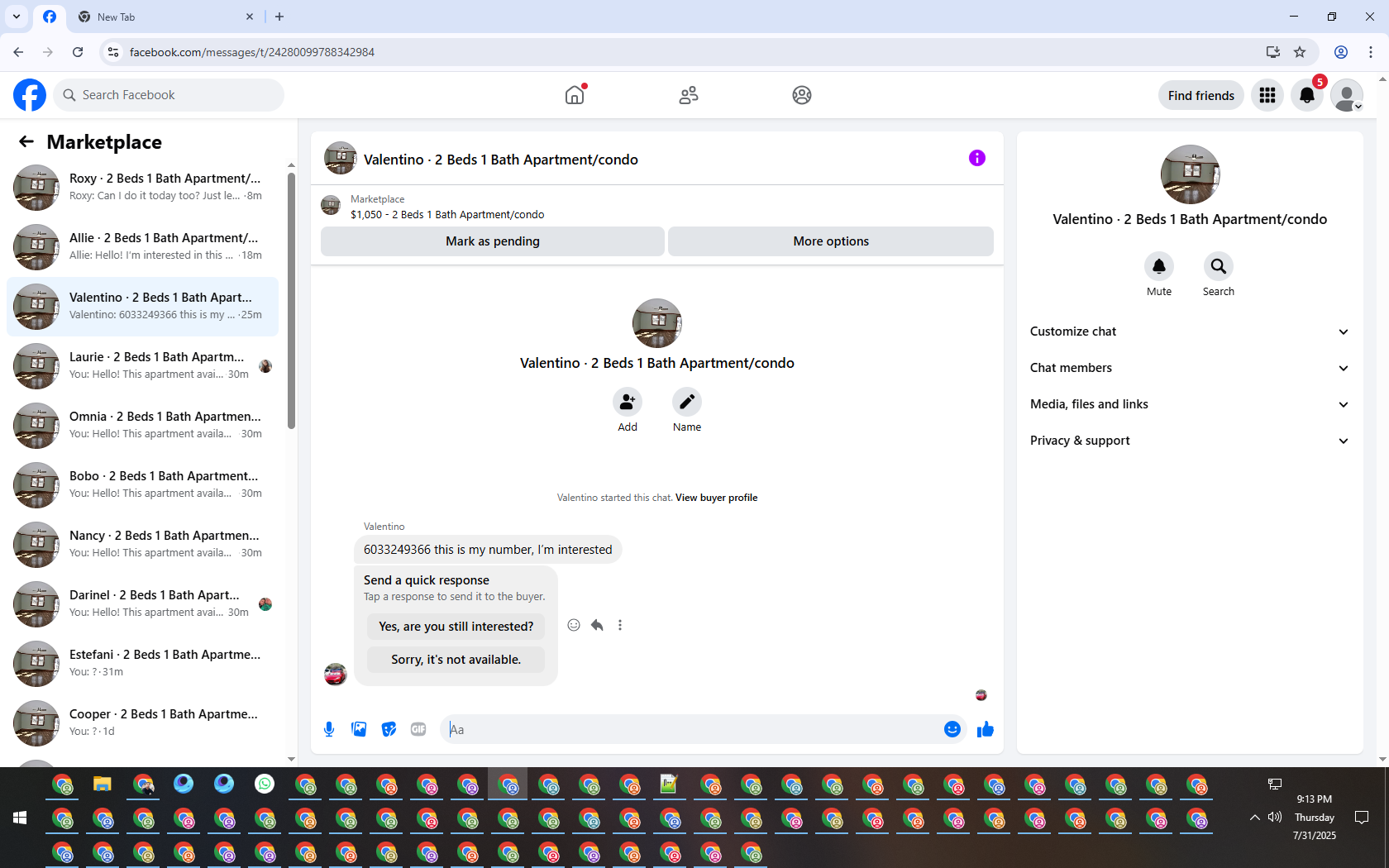1389x868 pixels.
Task: Record a voice clip with the microphone icon
Action: 329,729
